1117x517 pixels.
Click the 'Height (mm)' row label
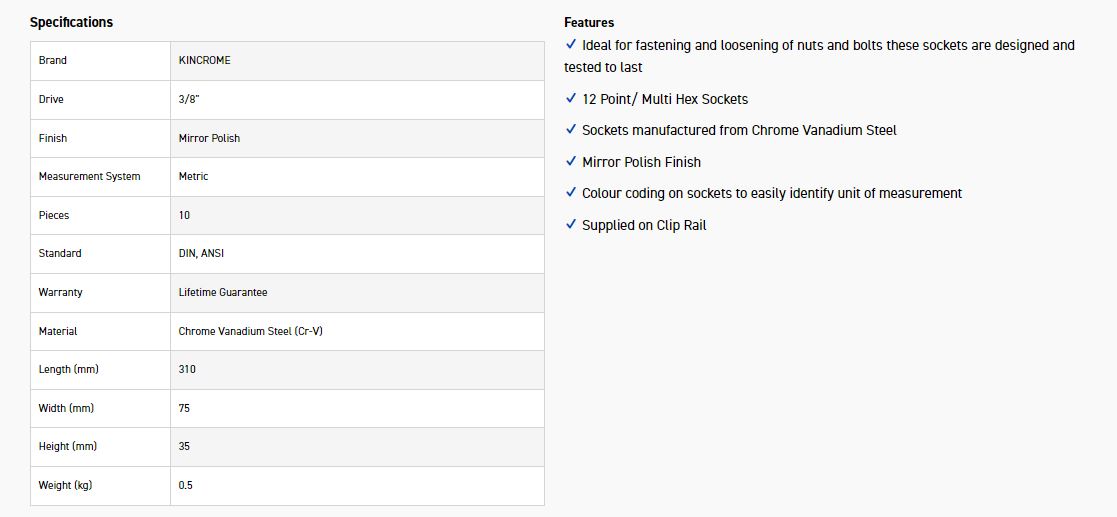coord(67,446)
